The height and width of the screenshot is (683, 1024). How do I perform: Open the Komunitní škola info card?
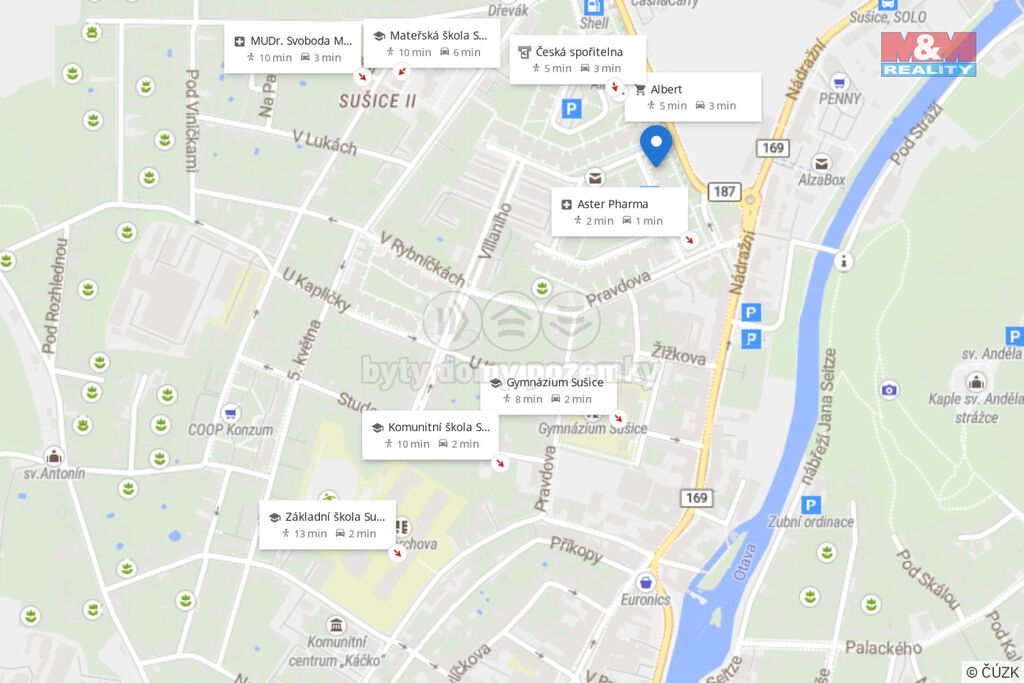coord(430,435)
